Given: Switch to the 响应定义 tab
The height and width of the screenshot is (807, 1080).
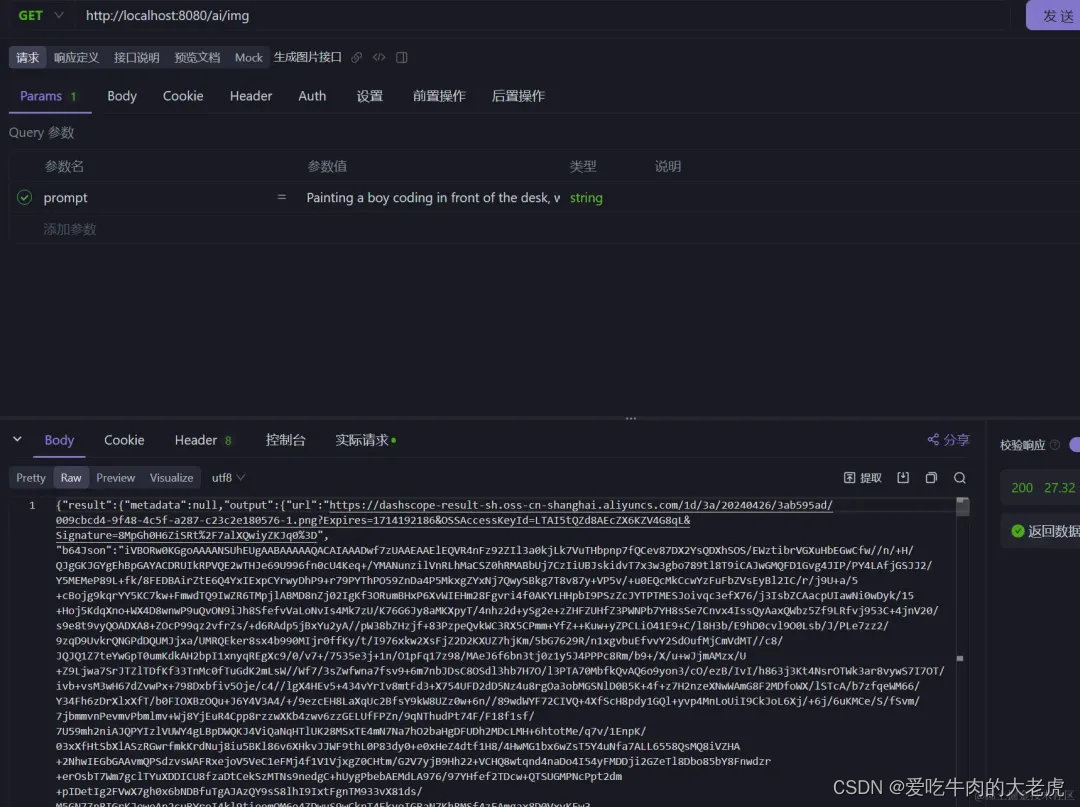Looking at the screenshot, I should (x=76, y=57).
